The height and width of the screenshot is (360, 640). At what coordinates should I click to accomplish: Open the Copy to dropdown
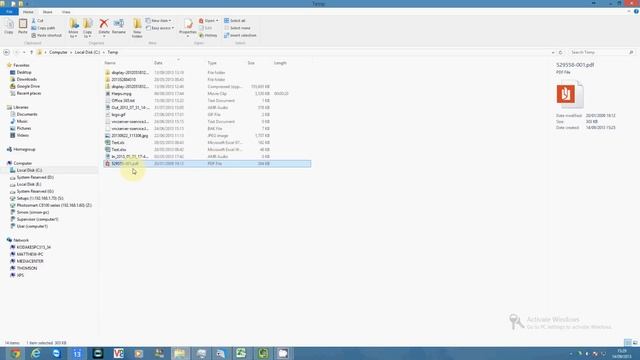coord(87,29)
